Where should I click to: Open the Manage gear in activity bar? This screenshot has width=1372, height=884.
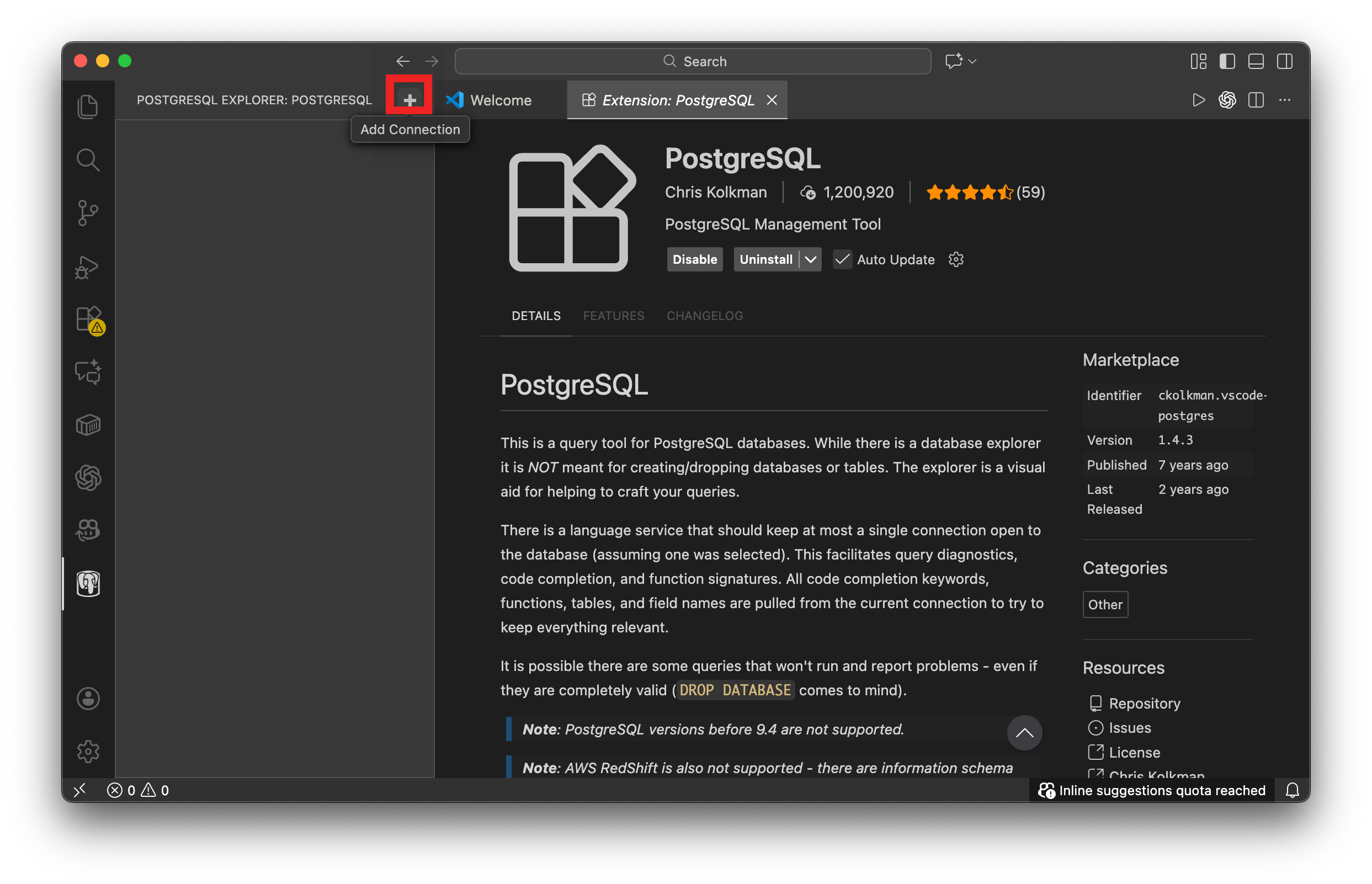[x=88, y=751]
